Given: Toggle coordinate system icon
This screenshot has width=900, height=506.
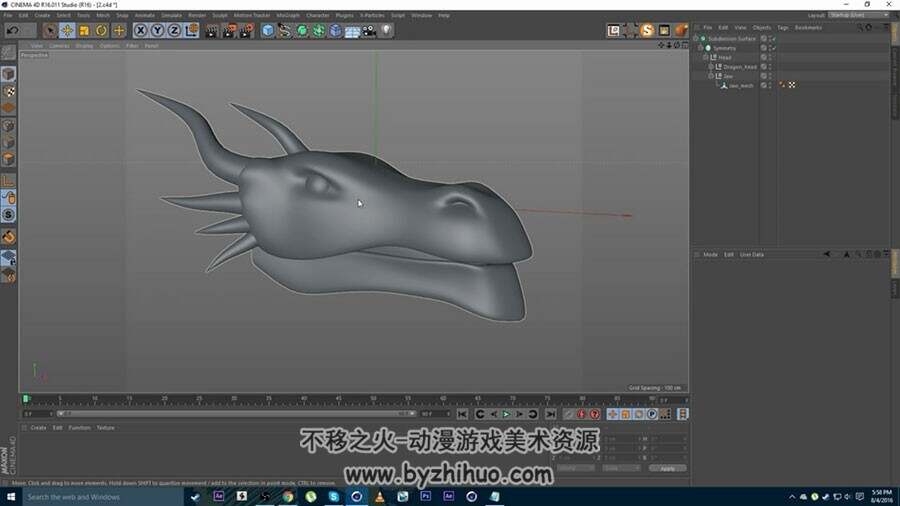Looking at the screenshot, I should [192, 30].
